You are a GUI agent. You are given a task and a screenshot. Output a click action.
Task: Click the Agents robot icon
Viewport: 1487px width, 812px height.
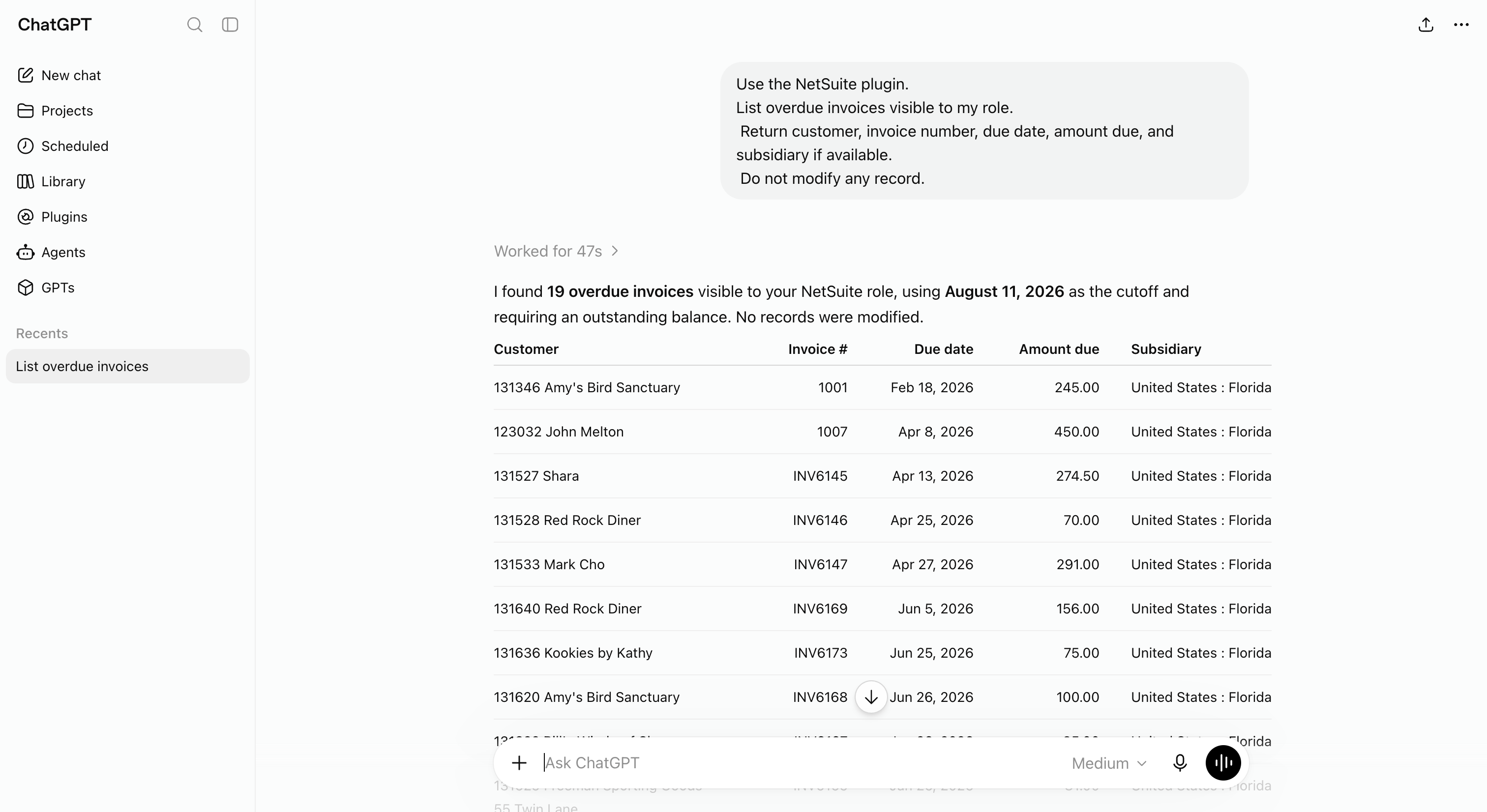click(x=26, y=252)
